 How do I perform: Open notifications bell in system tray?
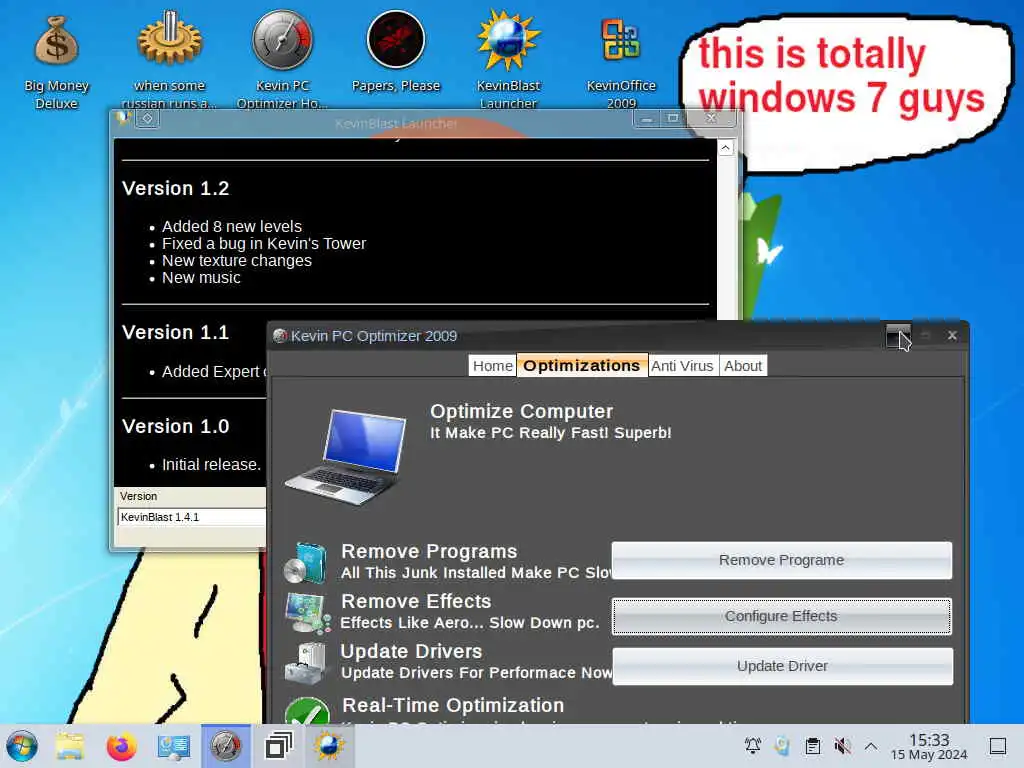[752, 746]
